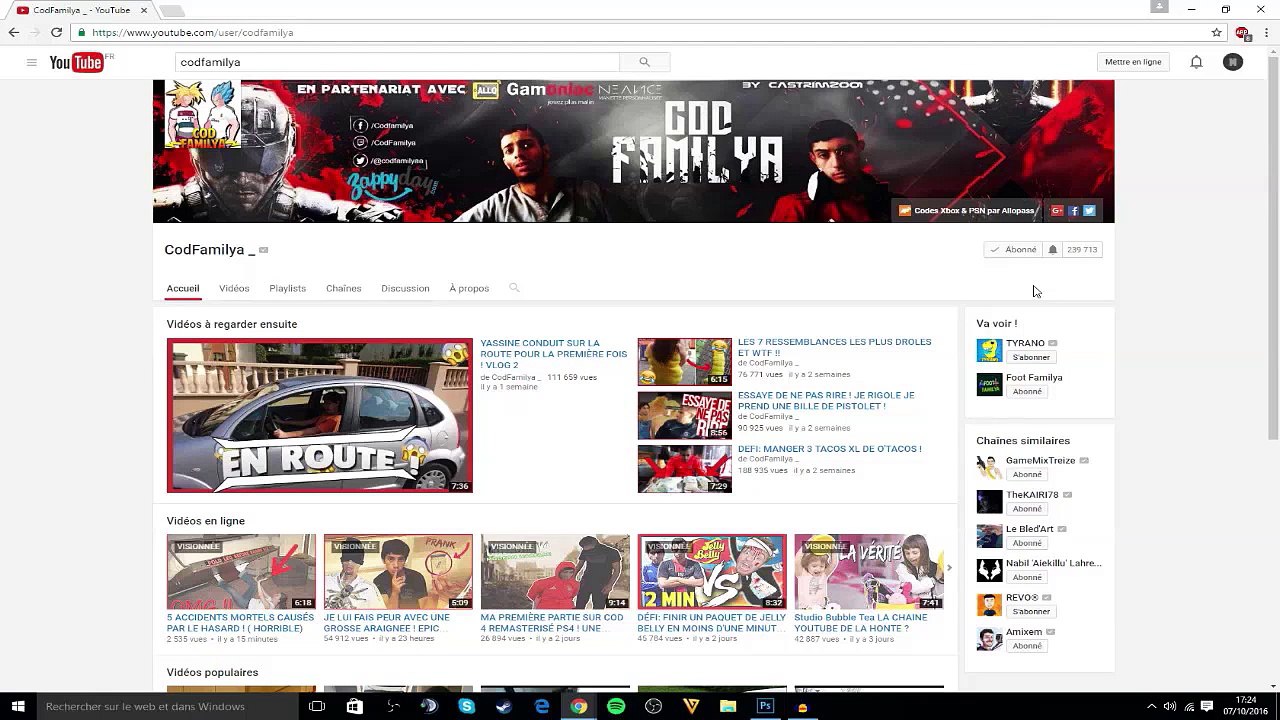Open 5 ACCIDENTS MORTELS video thumbnail

[x=241, y=571]
